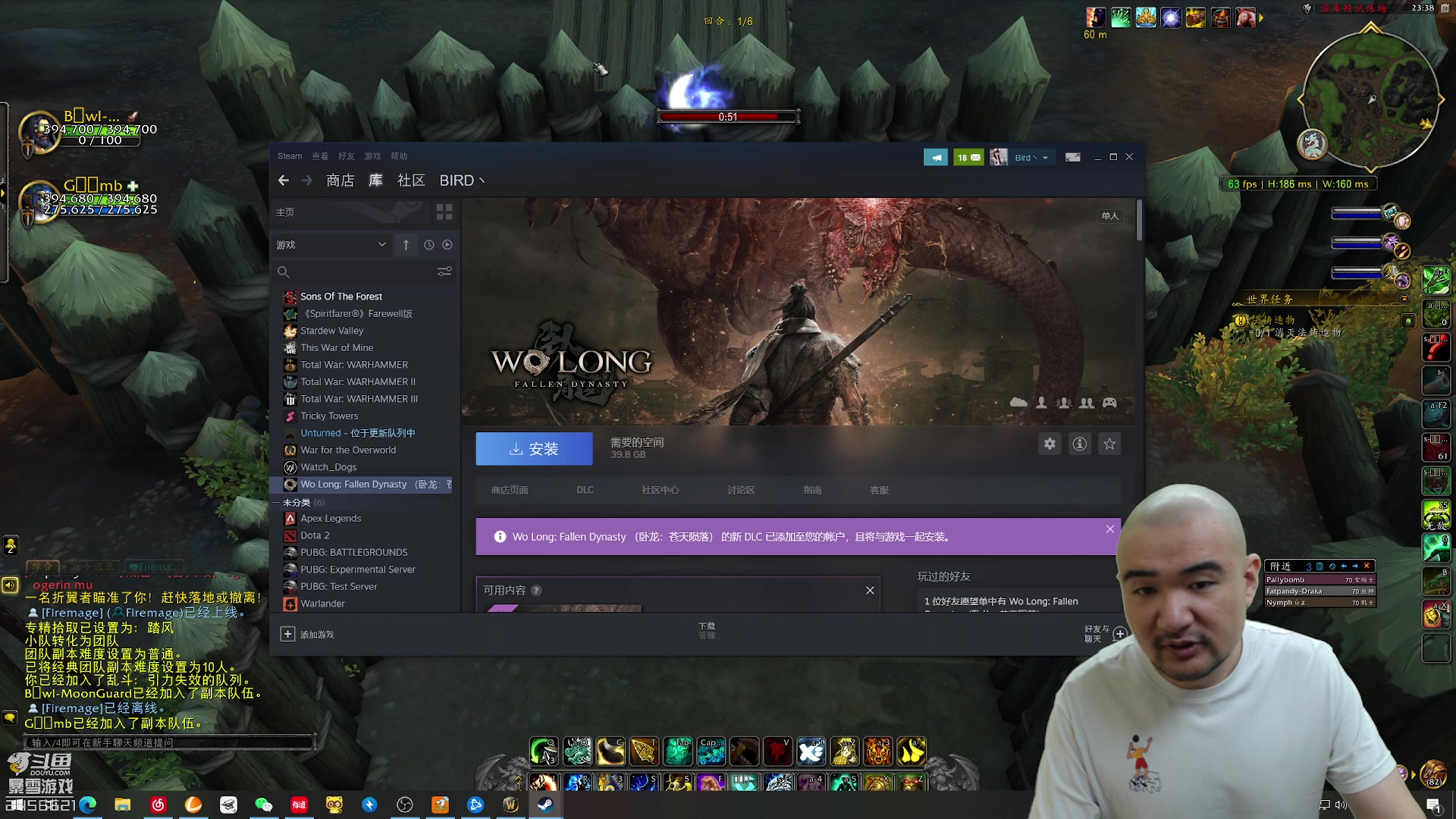Switch to the 社区 tab
Screen dimensions: 1456x819
(x=411, y=180)
